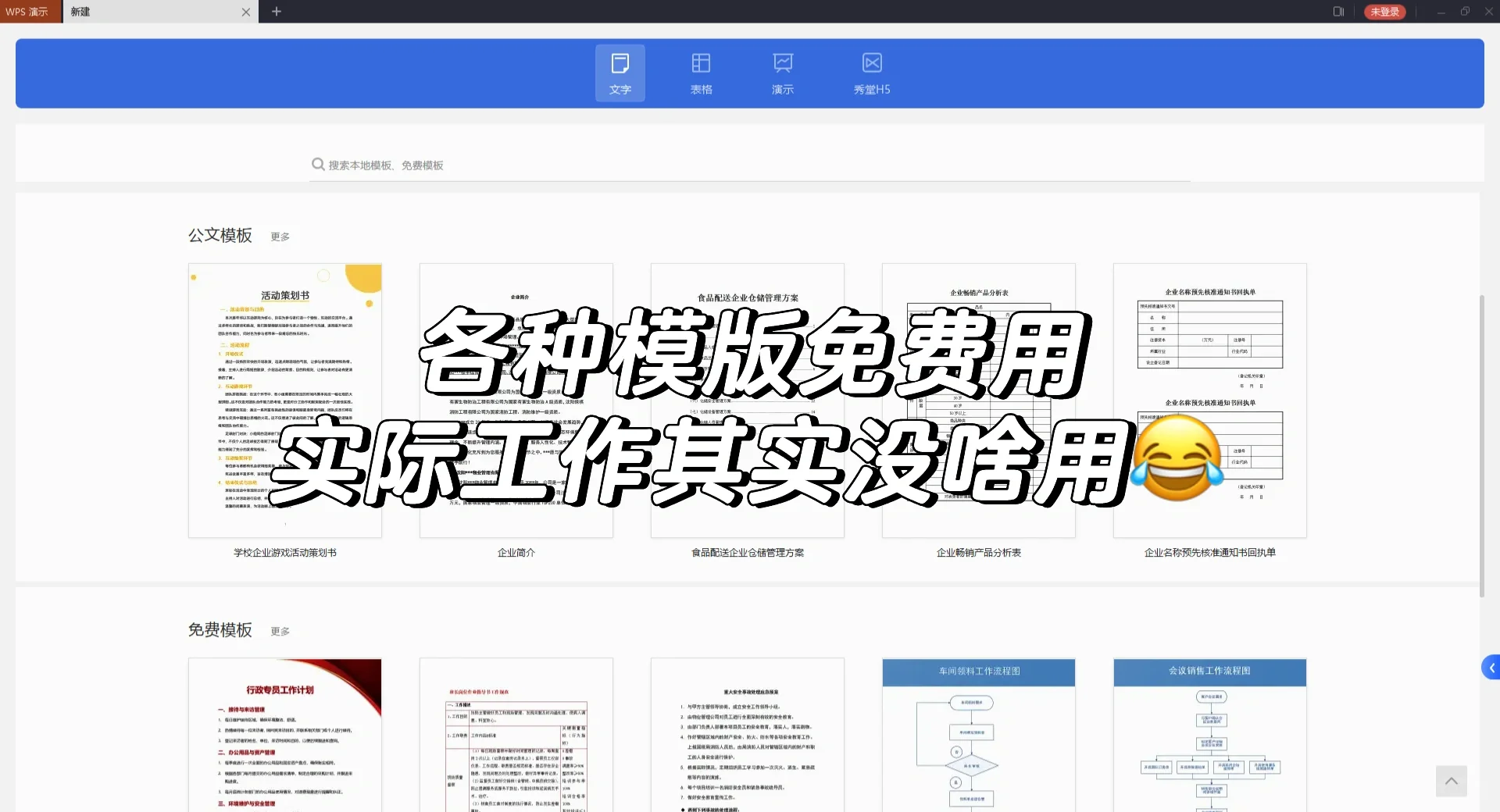Open the 秀堂H5 icon
This screenshot has width=1500, height=812.
(x=871, y=73)
